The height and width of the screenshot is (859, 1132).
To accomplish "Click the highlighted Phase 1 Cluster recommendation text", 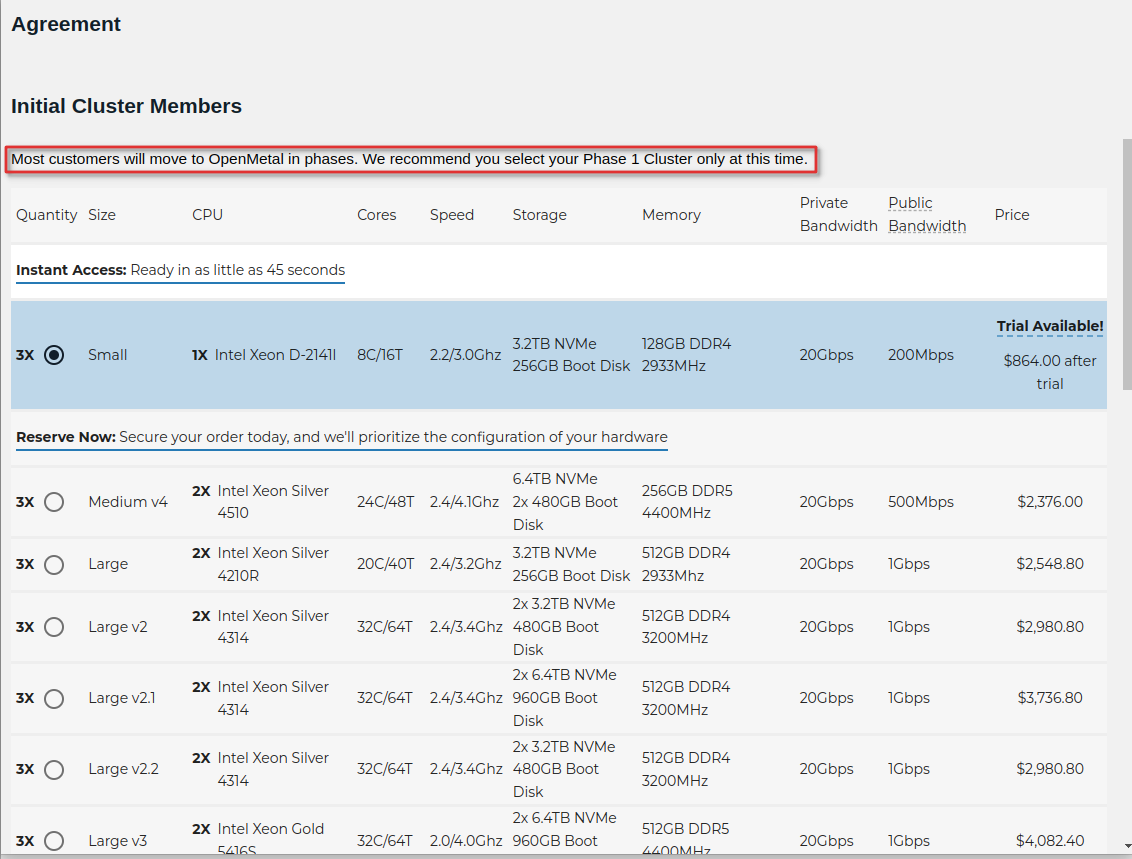I will tap(409, 159).
